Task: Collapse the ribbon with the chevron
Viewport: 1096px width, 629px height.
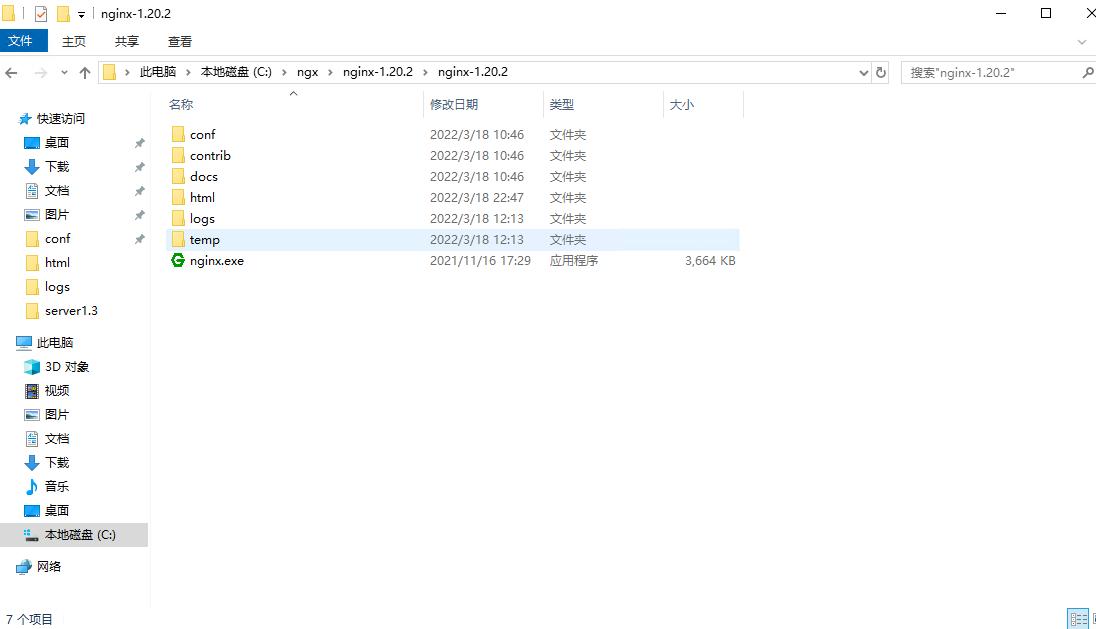Action: point(1082,41)
